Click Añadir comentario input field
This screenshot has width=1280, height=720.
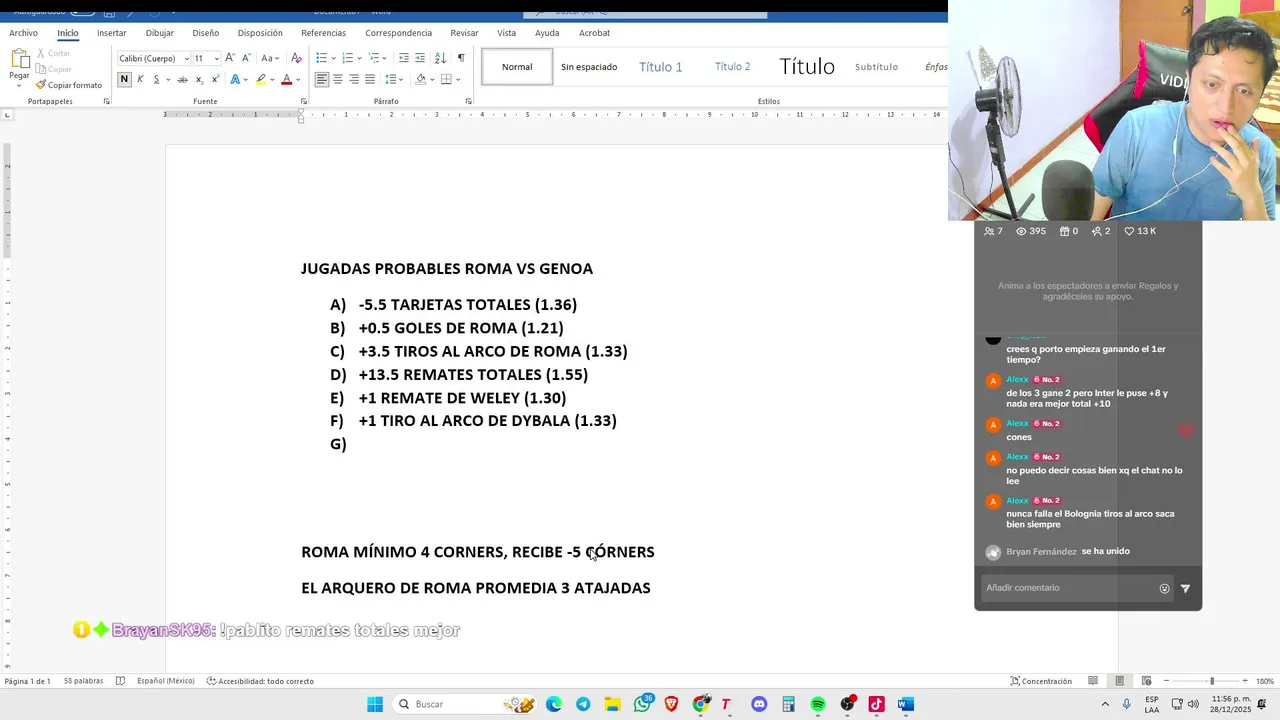click(x=1067, y=588)
